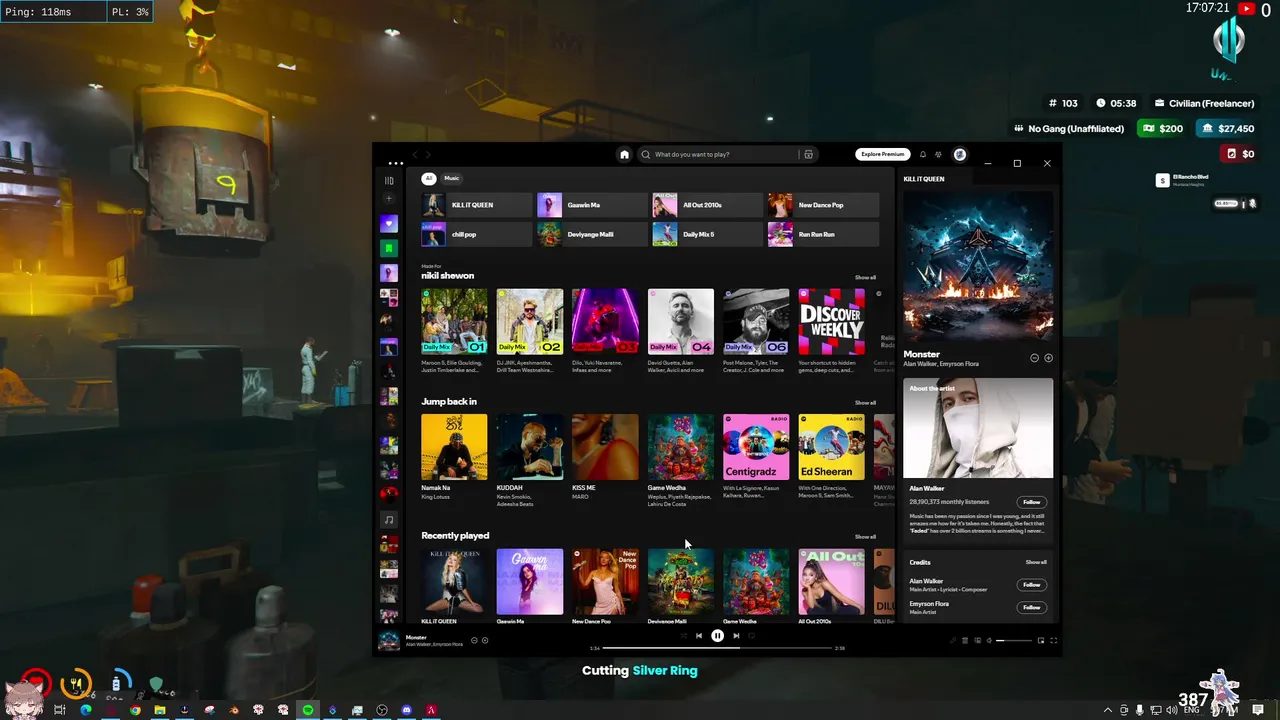Open Monster album art in player bar
The height and width of the screenshot is (720, 1280).
(389, 641)
